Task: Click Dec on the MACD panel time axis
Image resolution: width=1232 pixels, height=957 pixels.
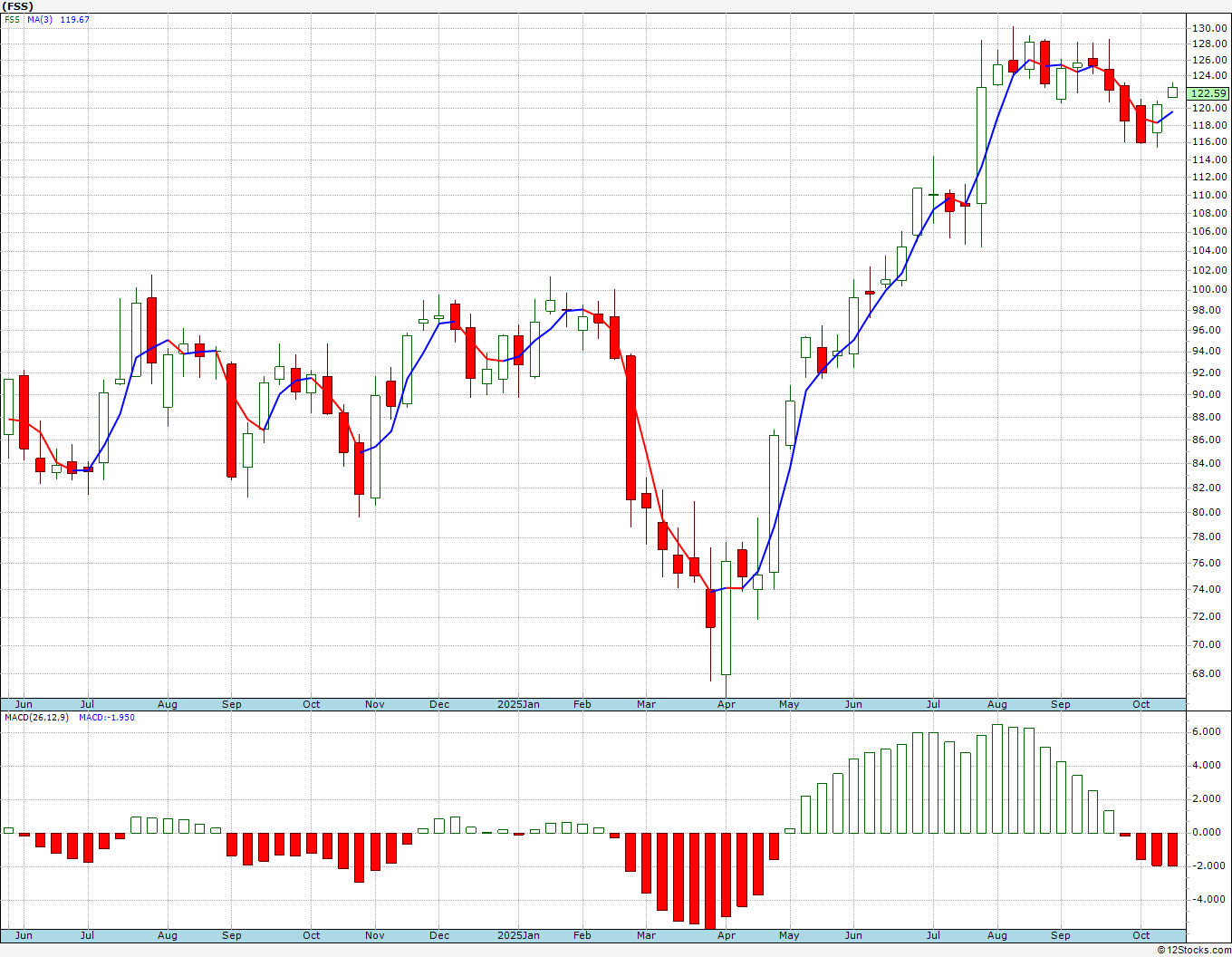Action: pos(439,935)
